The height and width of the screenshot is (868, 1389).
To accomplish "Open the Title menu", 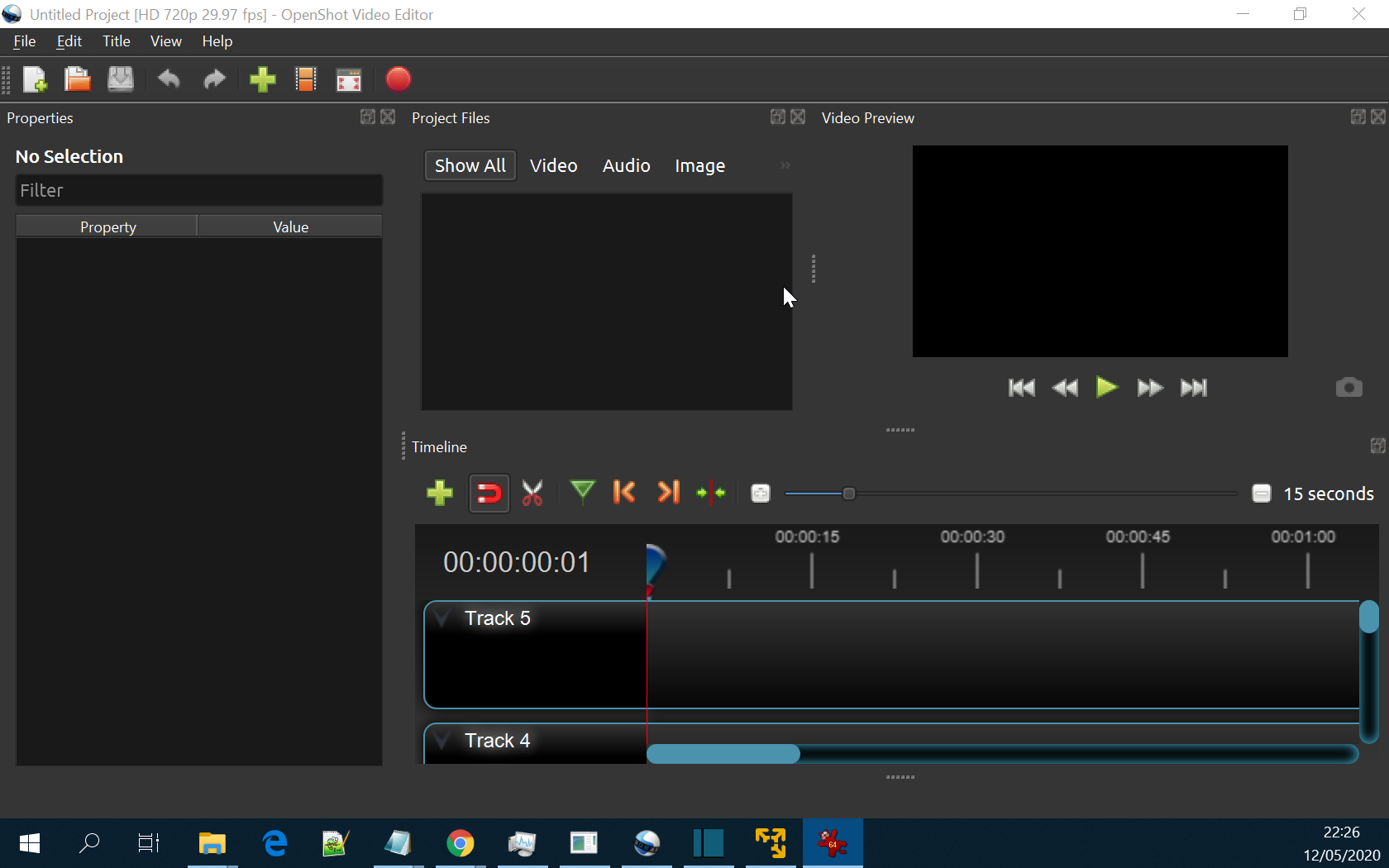I will point(116,41).
